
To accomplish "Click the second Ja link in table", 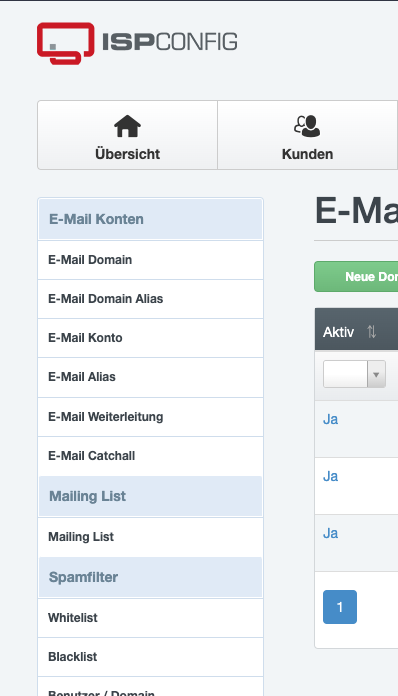I will [331, 476].
